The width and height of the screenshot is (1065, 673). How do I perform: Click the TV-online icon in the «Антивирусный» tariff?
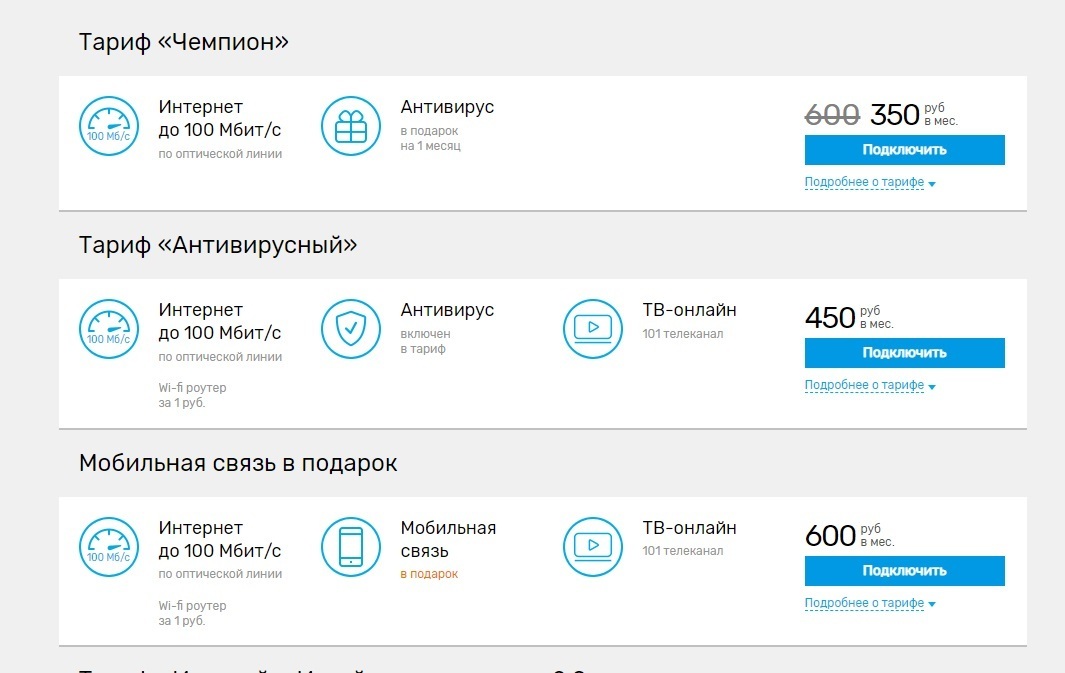pyautogui.click(x=593, y=328)
